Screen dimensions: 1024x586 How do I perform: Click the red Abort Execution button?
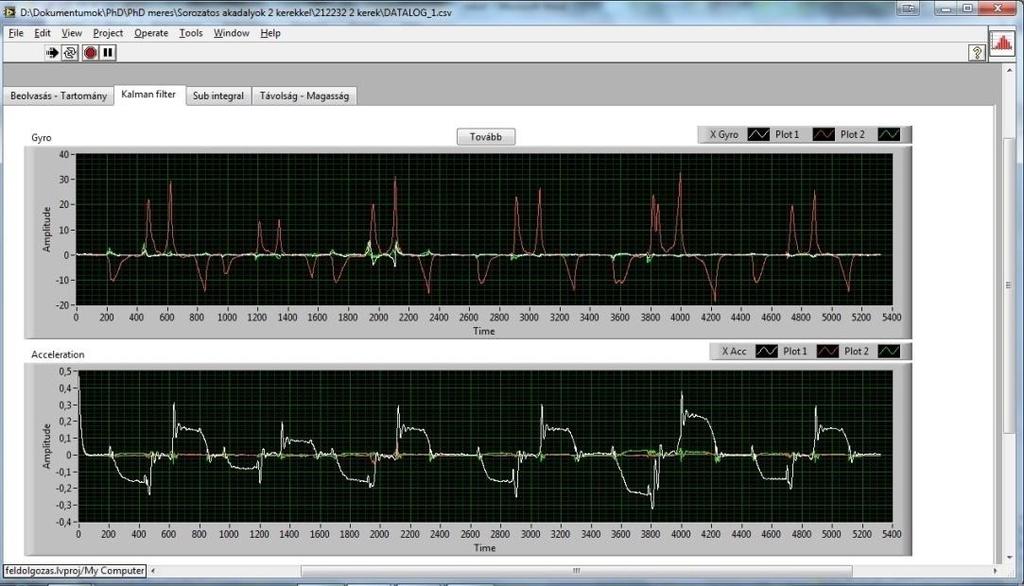(90, 52)
